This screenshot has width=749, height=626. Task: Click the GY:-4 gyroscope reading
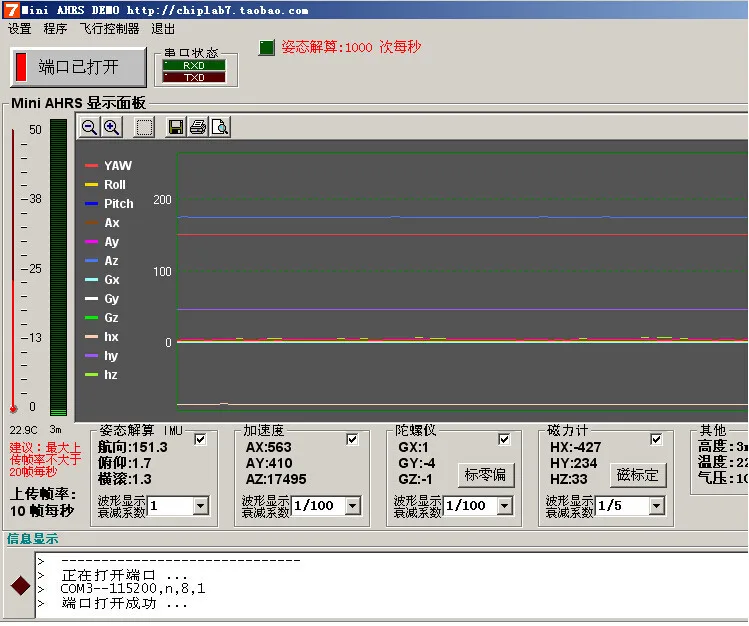[x=417, y=463]
